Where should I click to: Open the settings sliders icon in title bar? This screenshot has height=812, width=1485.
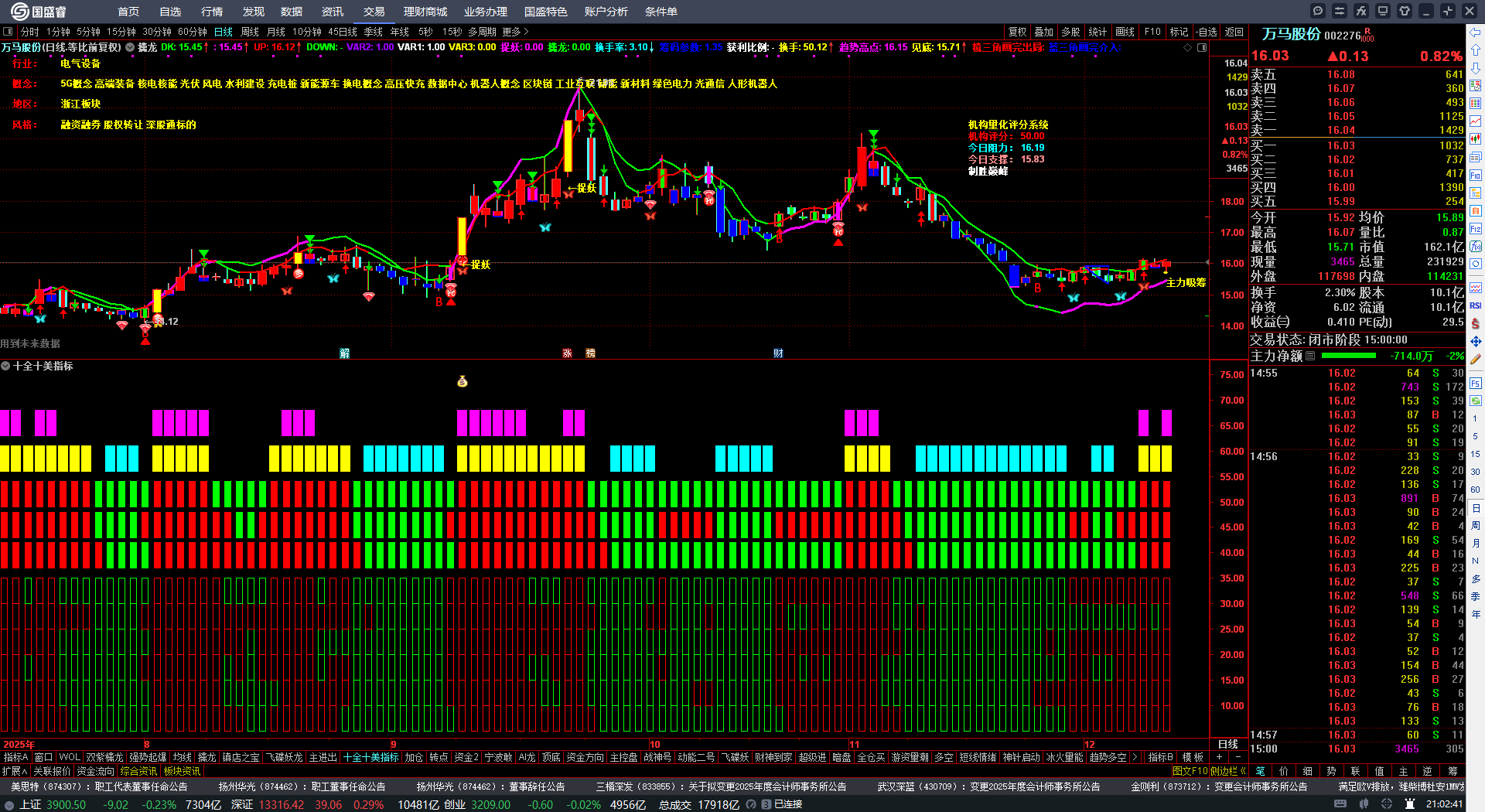pos(1340,11)
